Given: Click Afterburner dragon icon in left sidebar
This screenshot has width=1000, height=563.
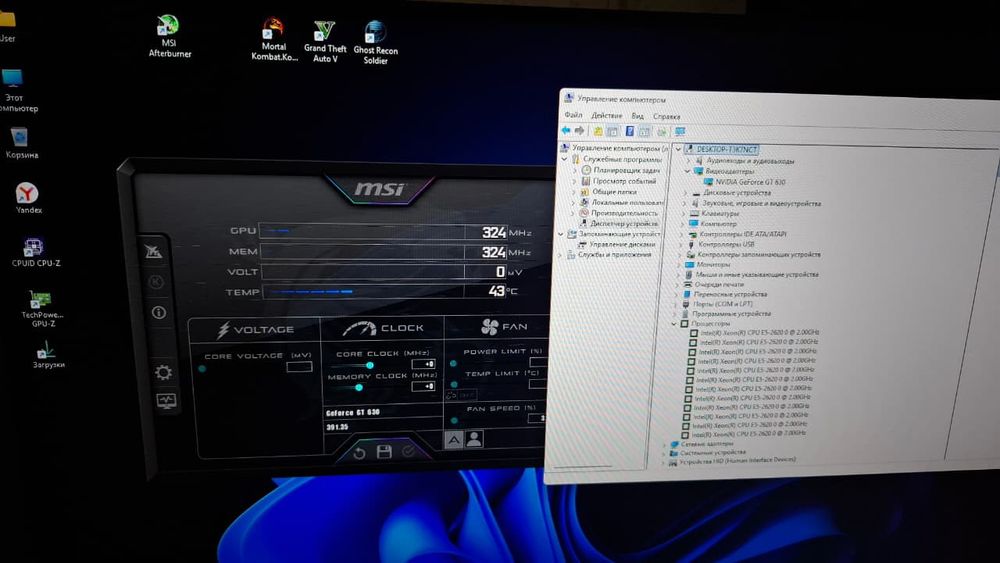Looking at the screenshot, I should pyautogui.click(x=153, y=251).
